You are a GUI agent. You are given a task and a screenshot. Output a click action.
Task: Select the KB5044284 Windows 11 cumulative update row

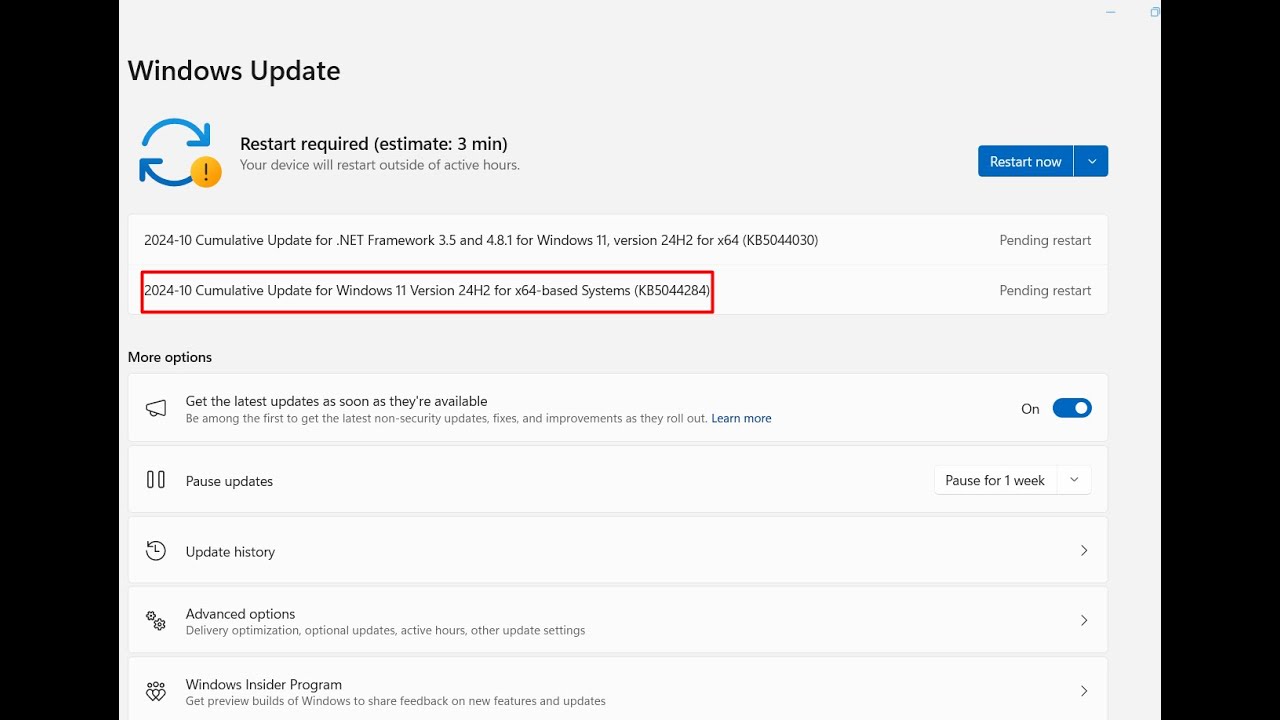click(617, 290)
